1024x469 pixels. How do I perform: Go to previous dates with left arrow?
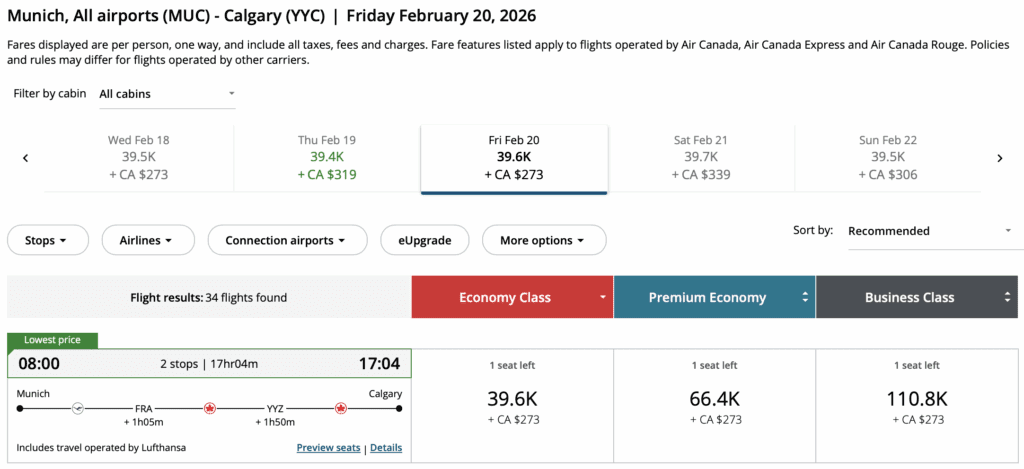25,158
